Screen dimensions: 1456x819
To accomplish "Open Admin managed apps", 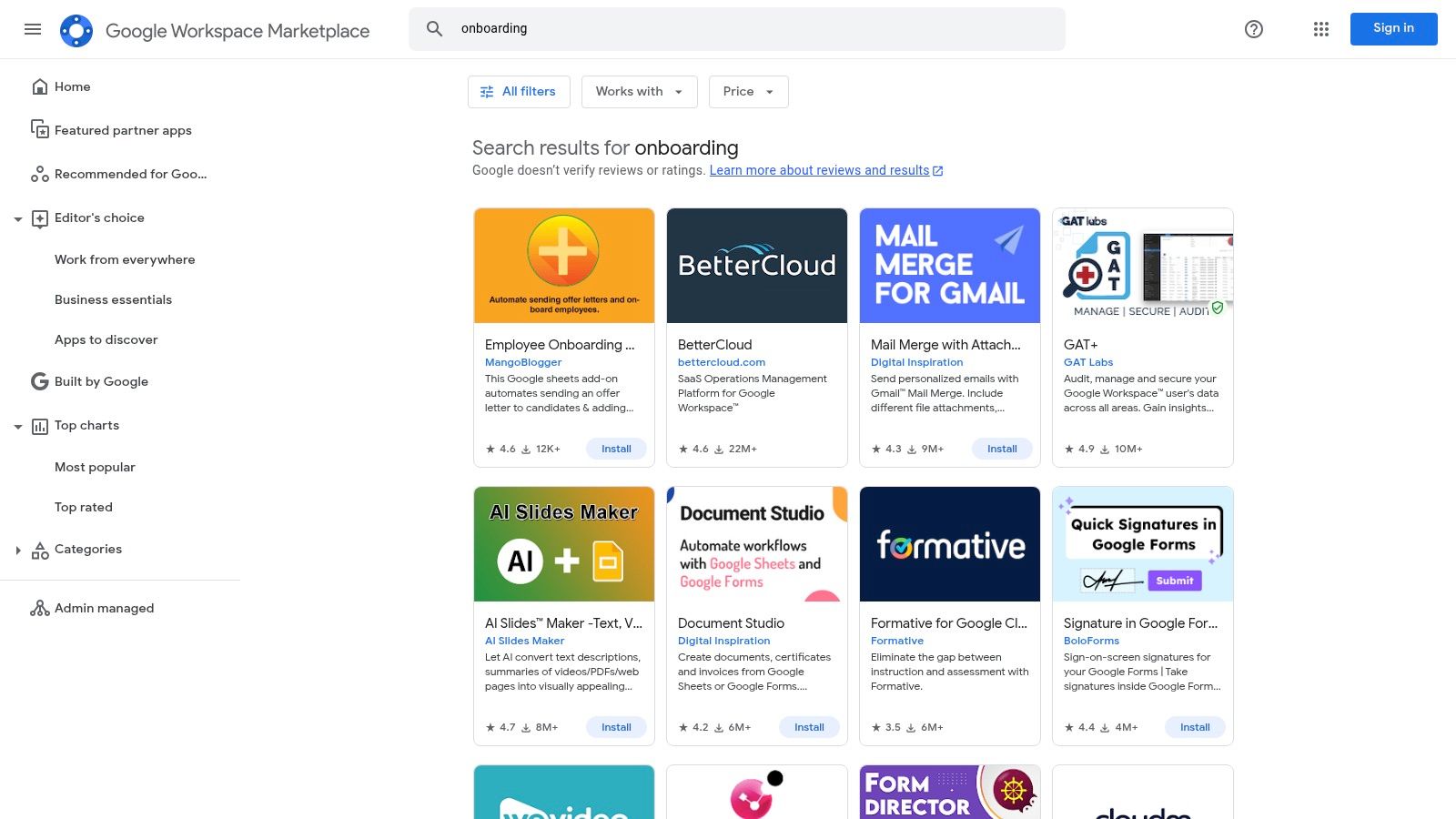I will (104, 608).
